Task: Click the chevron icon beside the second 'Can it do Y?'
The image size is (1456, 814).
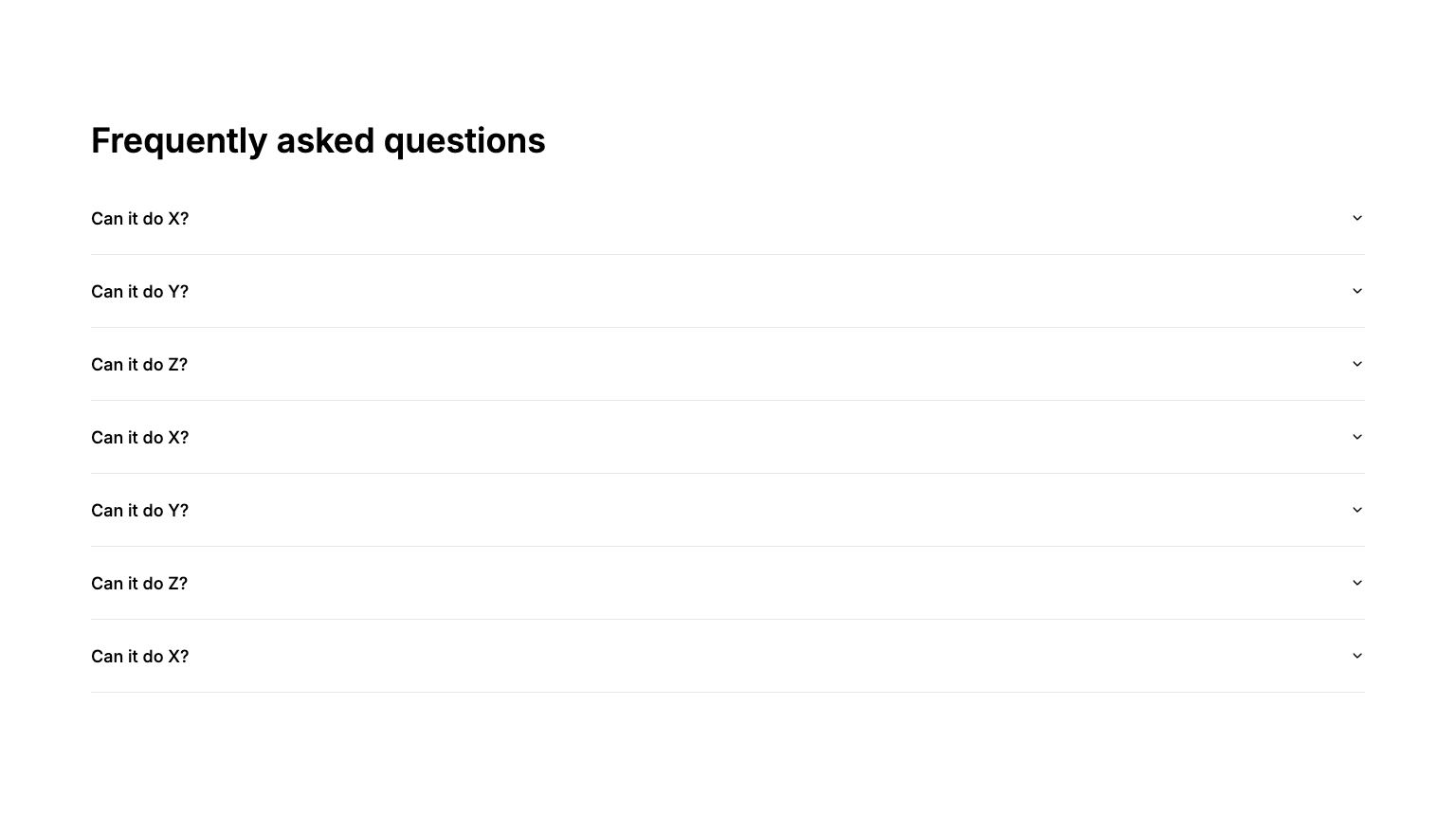Action: pos(1357,510)
